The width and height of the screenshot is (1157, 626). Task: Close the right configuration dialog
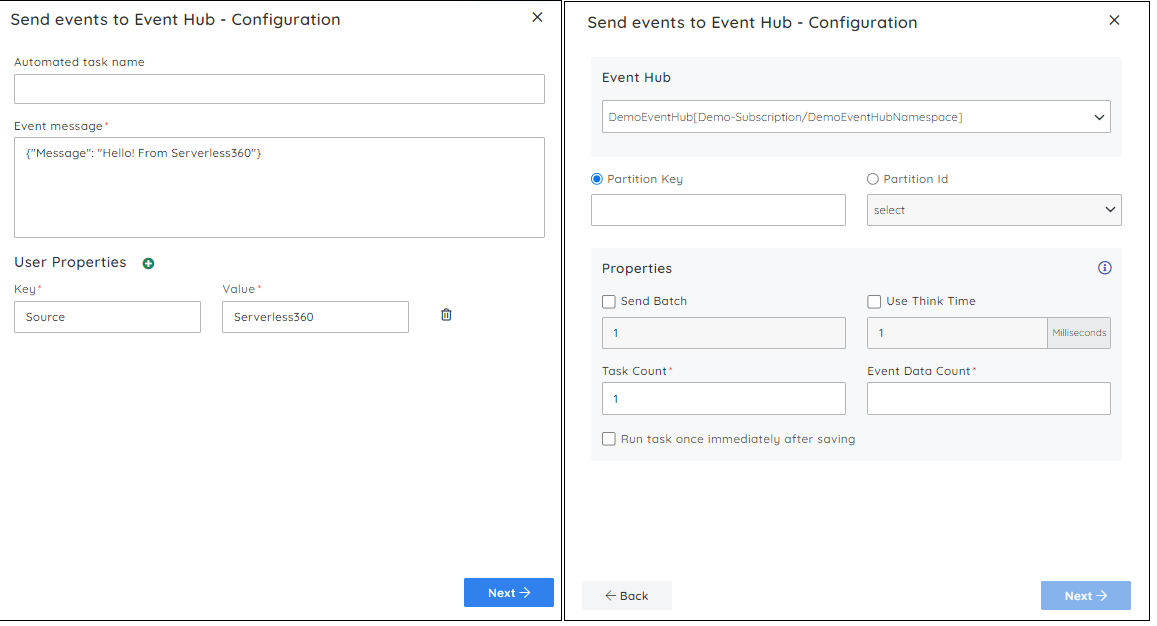(x=1114, y=20)
